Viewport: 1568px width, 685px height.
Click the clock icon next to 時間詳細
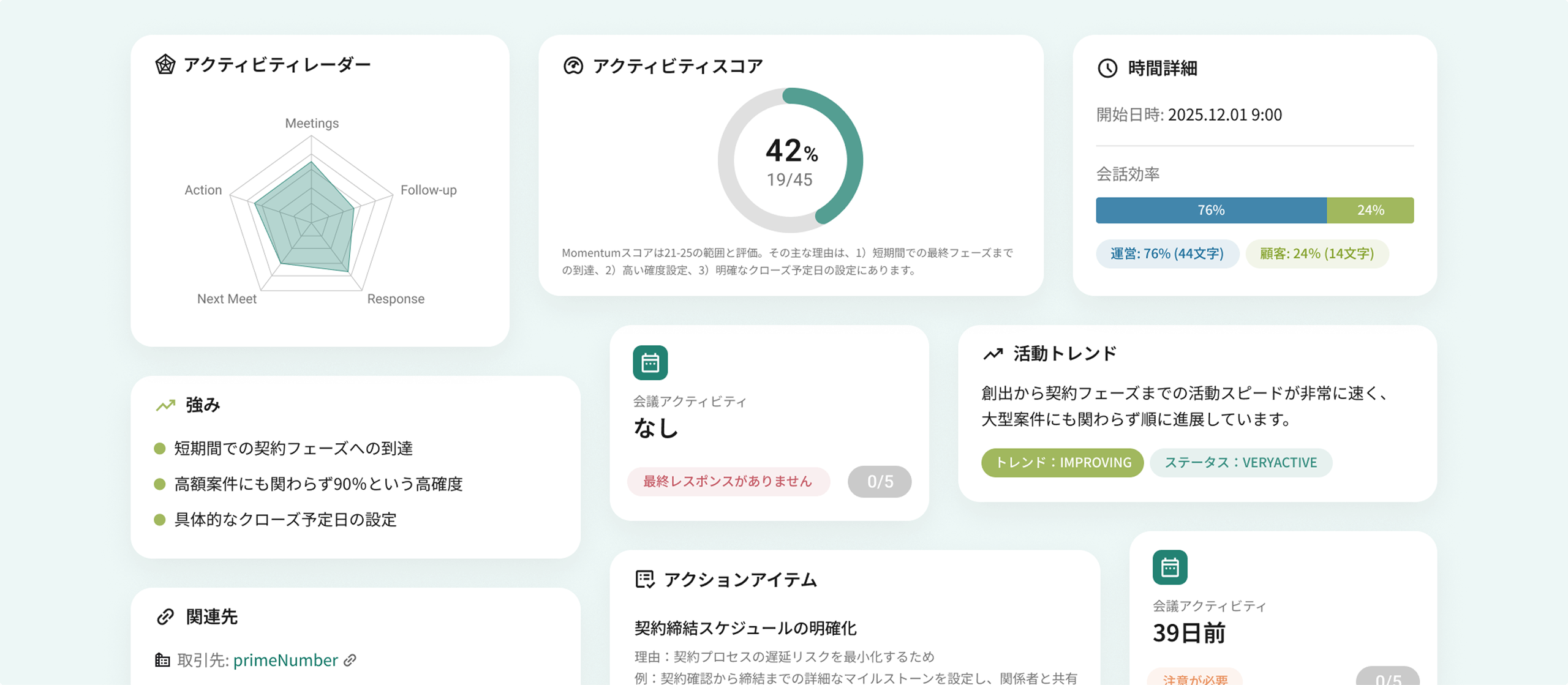pyautogui.click(x=1107, y=68)
